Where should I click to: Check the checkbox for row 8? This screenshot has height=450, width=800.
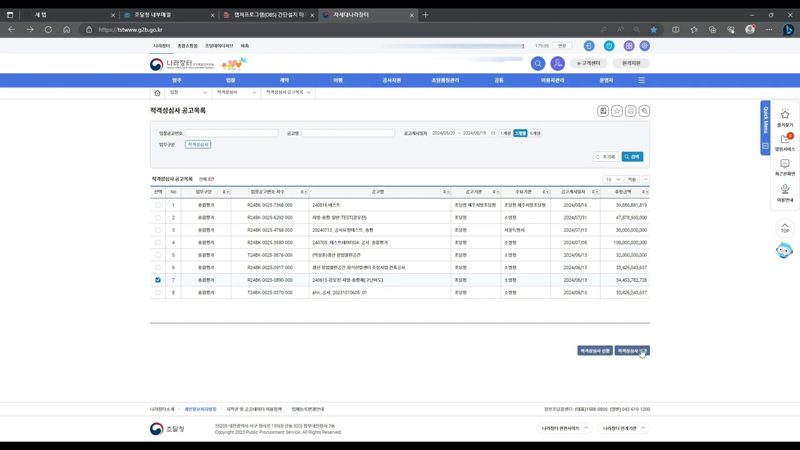[x=158, y=292]
